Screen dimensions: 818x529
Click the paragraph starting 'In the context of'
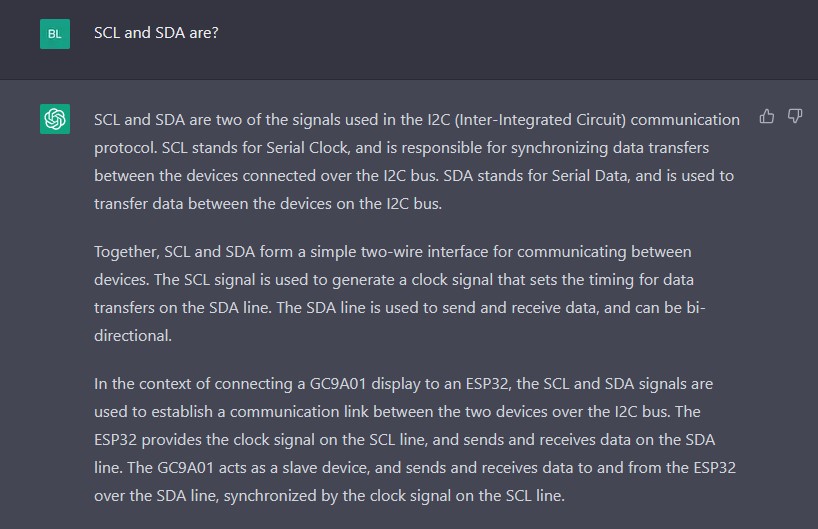tap(415, 440)
